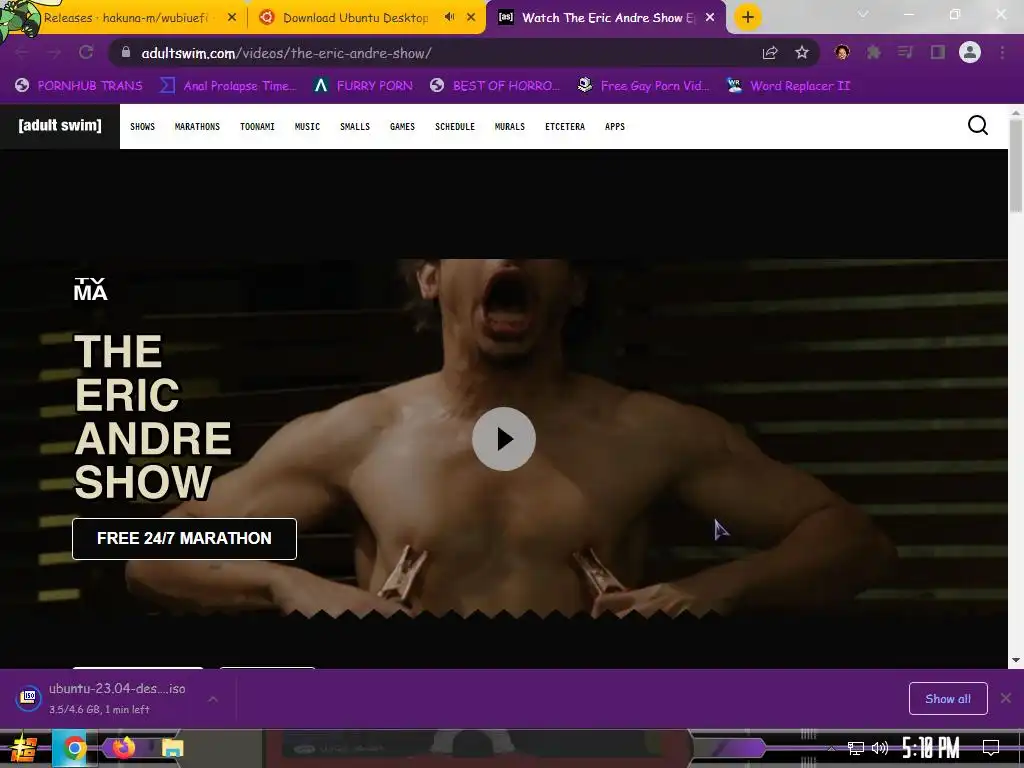Open the Windows Start menu
This screenshot has width=1024, height=768.
(24, 748)
